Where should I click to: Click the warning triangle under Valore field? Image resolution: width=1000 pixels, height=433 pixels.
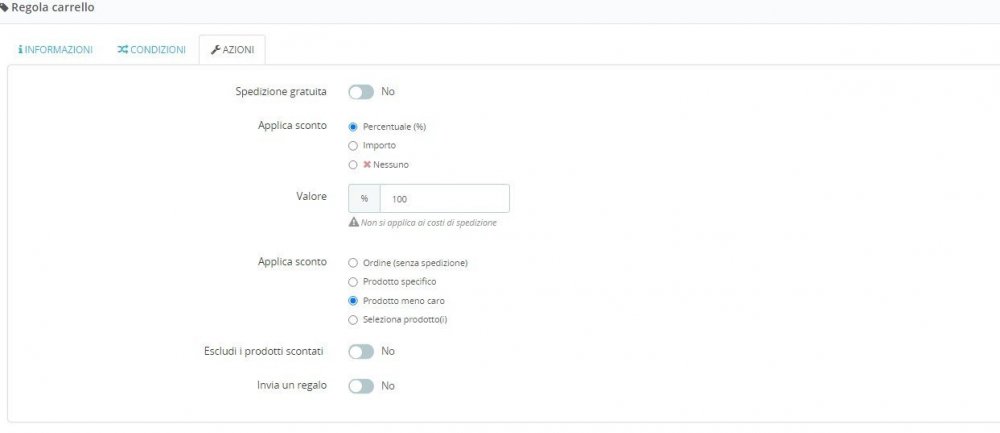coord(353,223)
